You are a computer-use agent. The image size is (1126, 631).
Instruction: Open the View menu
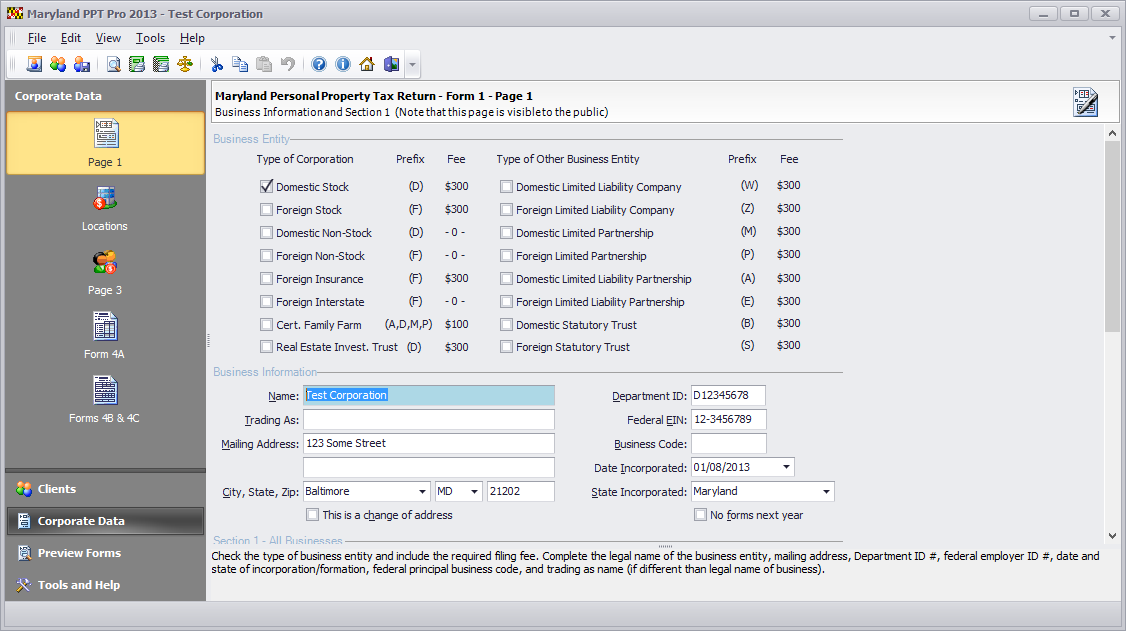(x=108, y=38)
